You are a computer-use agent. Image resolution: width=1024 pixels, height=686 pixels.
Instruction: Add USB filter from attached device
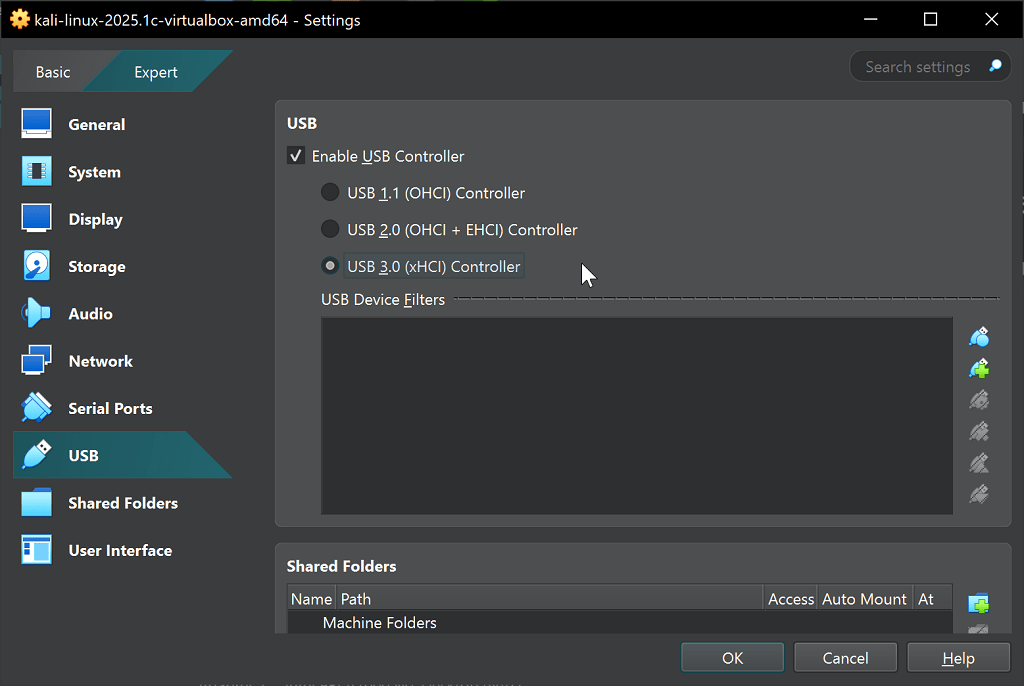coord(979,369)
